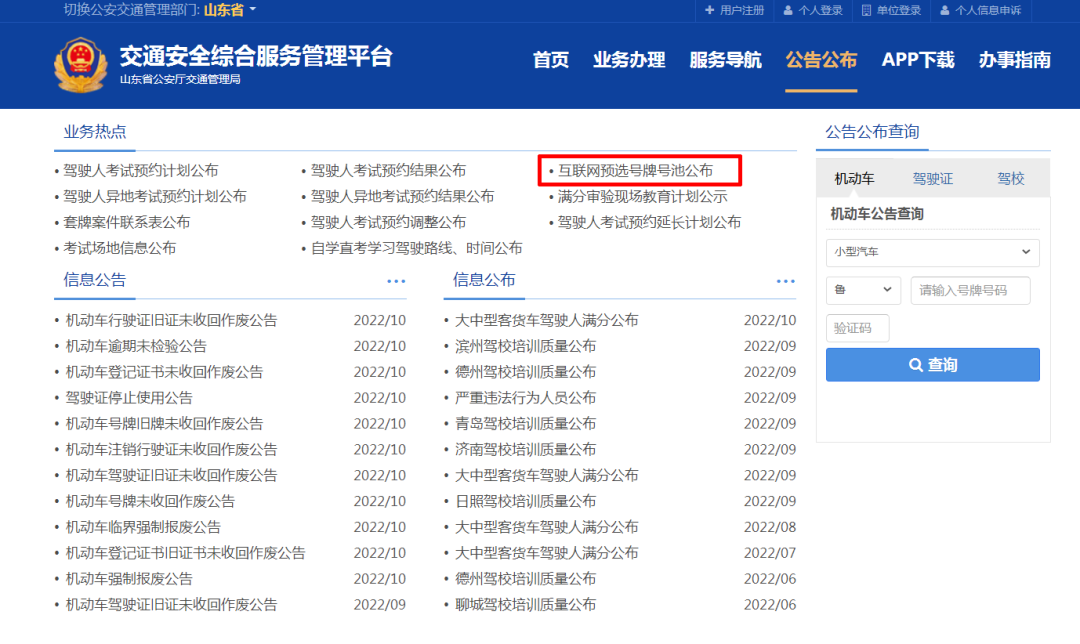The width and height of the screenshot is (1080, 644).
Task: Expand the 山东省 province switcher
Action: 231,10
